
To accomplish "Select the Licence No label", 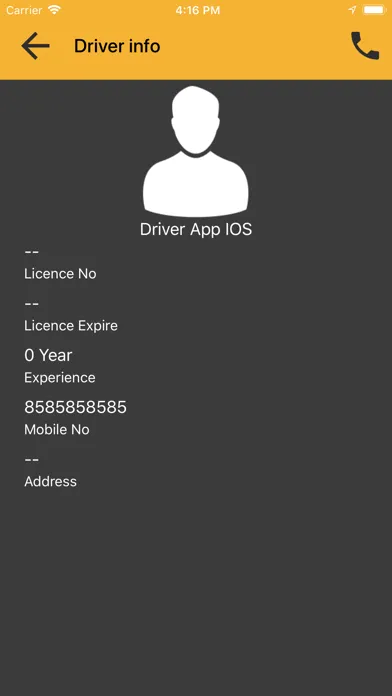I will point(60,274).
